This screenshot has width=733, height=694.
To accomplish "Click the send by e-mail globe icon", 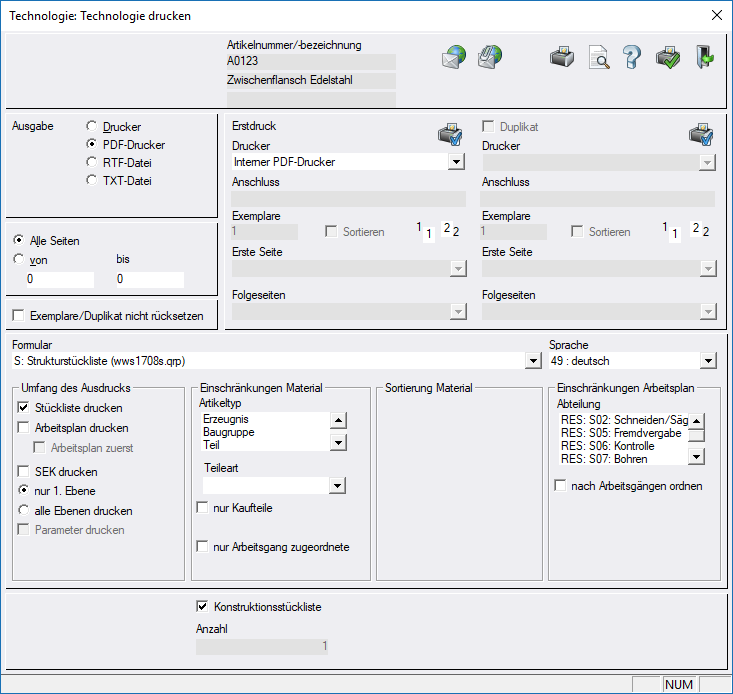I will click(x=454, y=58).
